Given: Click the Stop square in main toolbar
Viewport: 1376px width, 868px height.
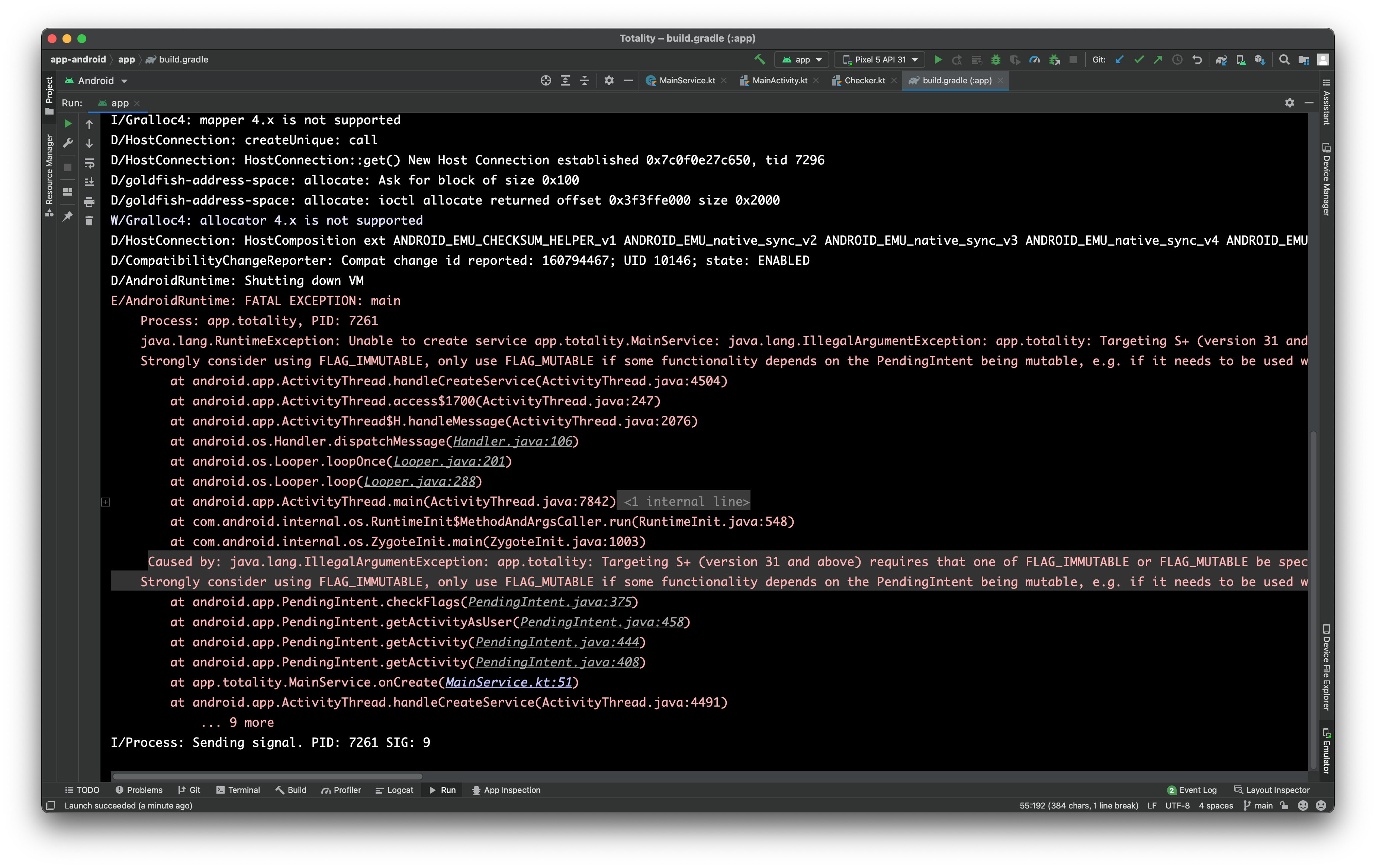Looking at the screenshot, I should [x=1073, y=60].
